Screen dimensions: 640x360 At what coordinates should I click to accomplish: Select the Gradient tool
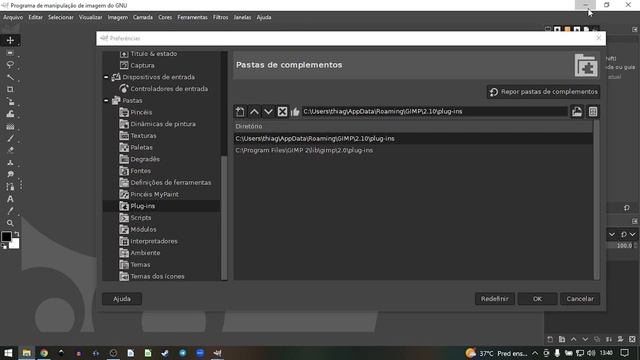(10, 127)
